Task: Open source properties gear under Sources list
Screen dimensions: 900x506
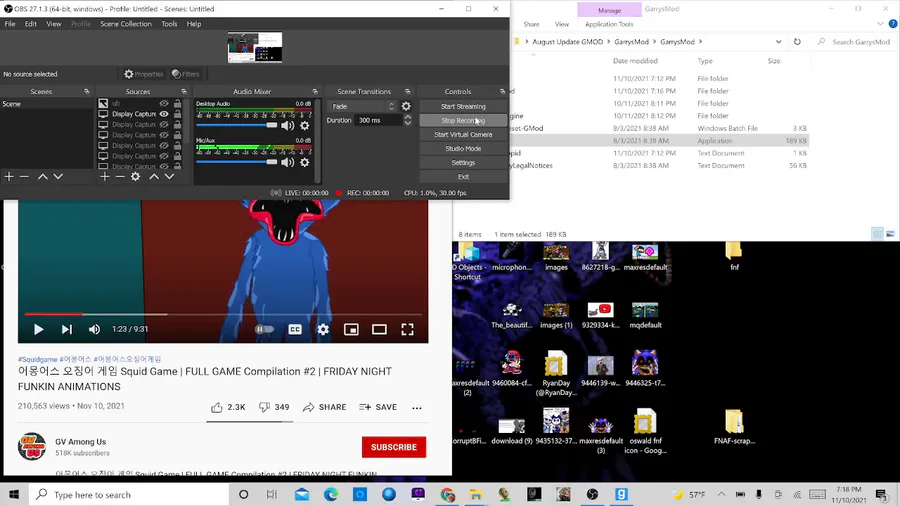Action: coord(135,177)
